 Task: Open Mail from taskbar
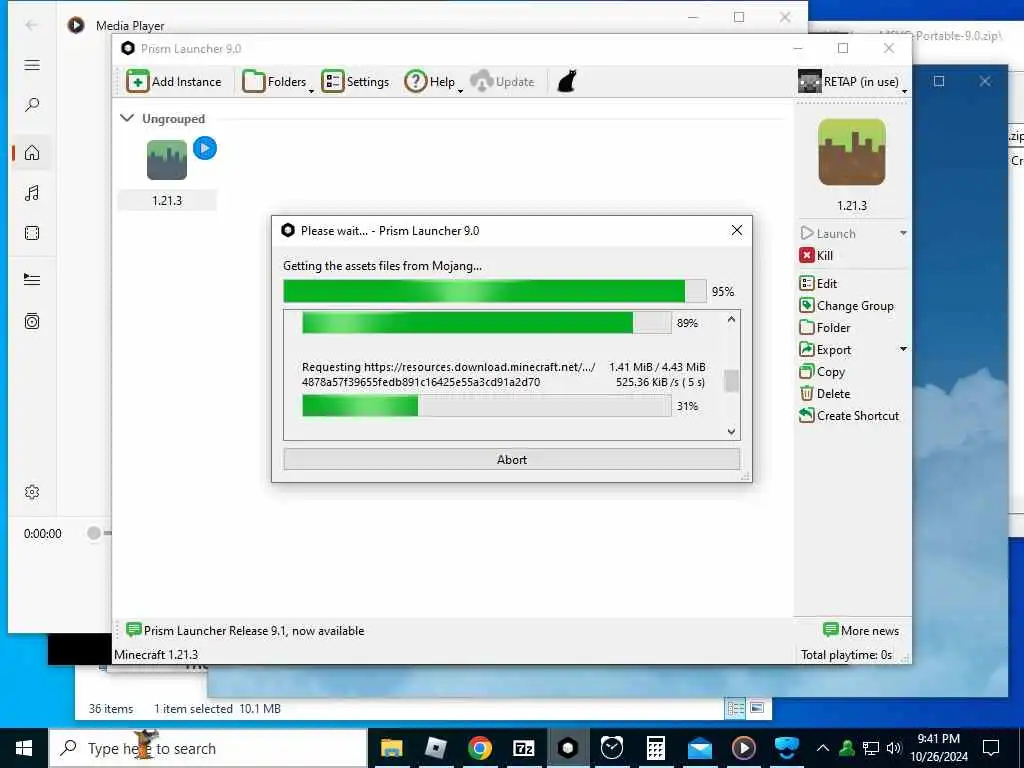coord(699,748)
